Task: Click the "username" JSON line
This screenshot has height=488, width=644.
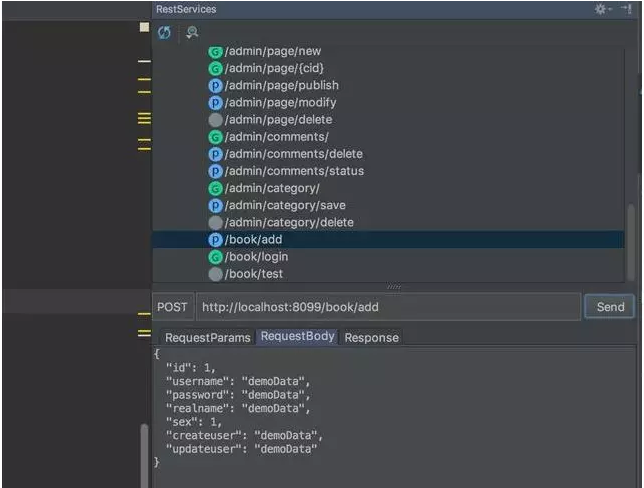Action: coord(238,381)
